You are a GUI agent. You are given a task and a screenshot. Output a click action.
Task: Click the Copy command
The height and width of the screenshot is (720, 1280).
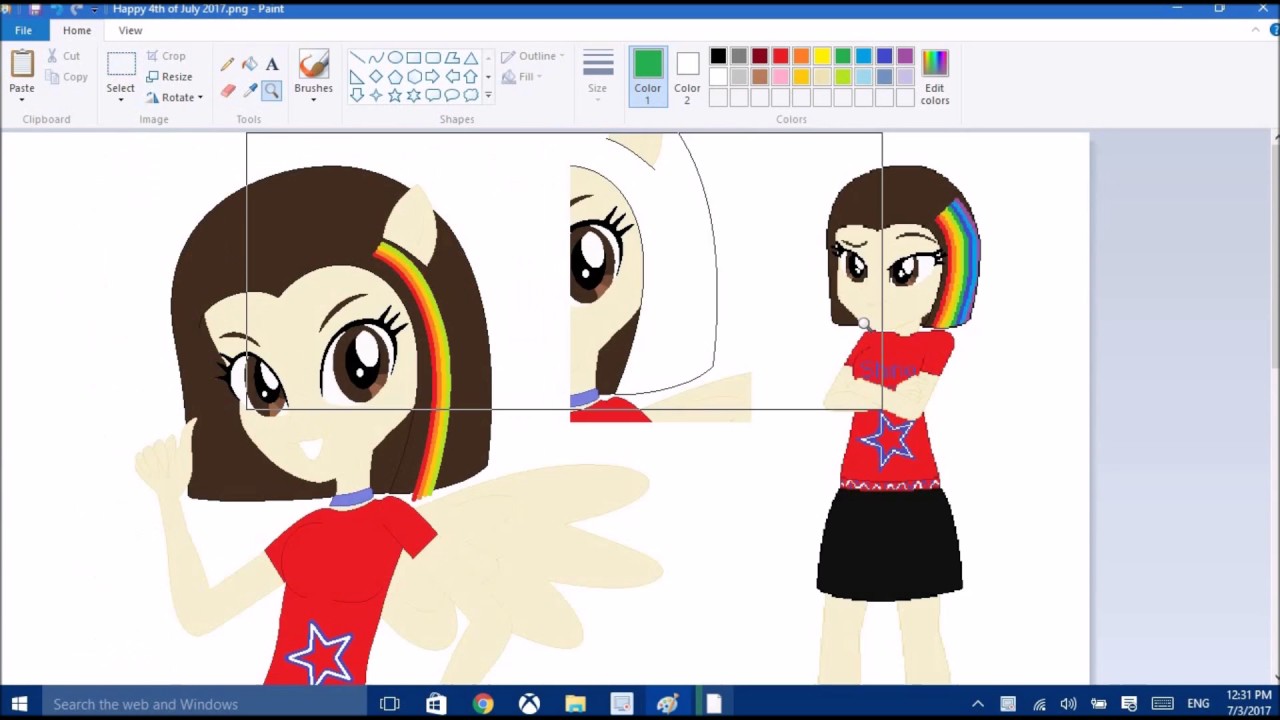coord(67,77)
